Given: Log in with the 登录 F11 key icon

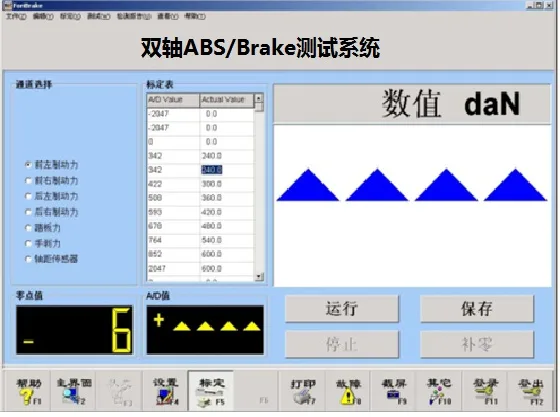Looking at the screenshot, I should tap(485, 392).
